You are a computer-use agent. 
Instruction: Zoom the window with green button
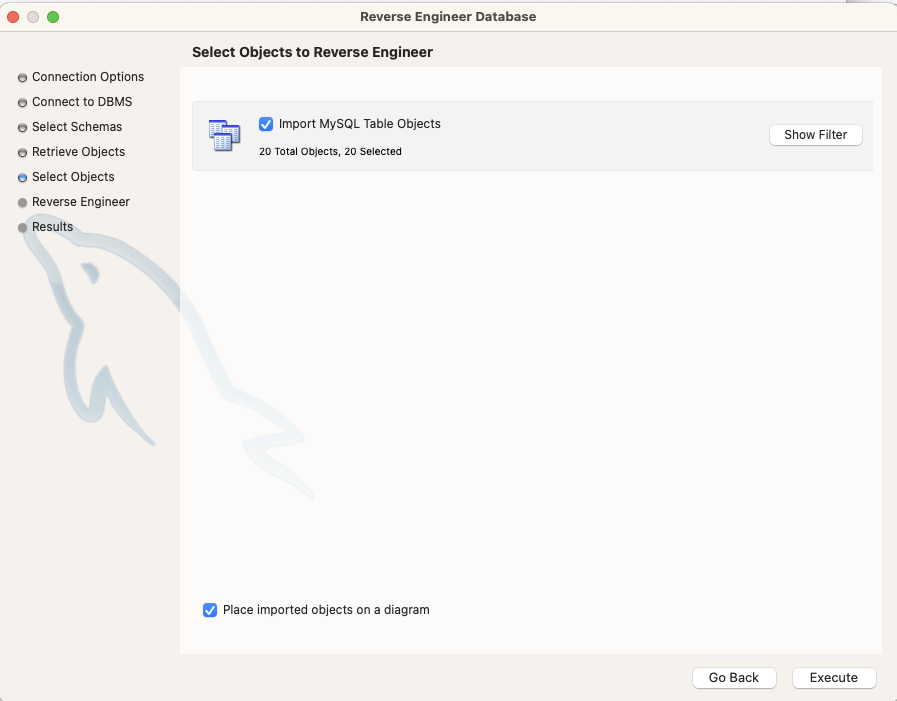(x=53, y=17)
